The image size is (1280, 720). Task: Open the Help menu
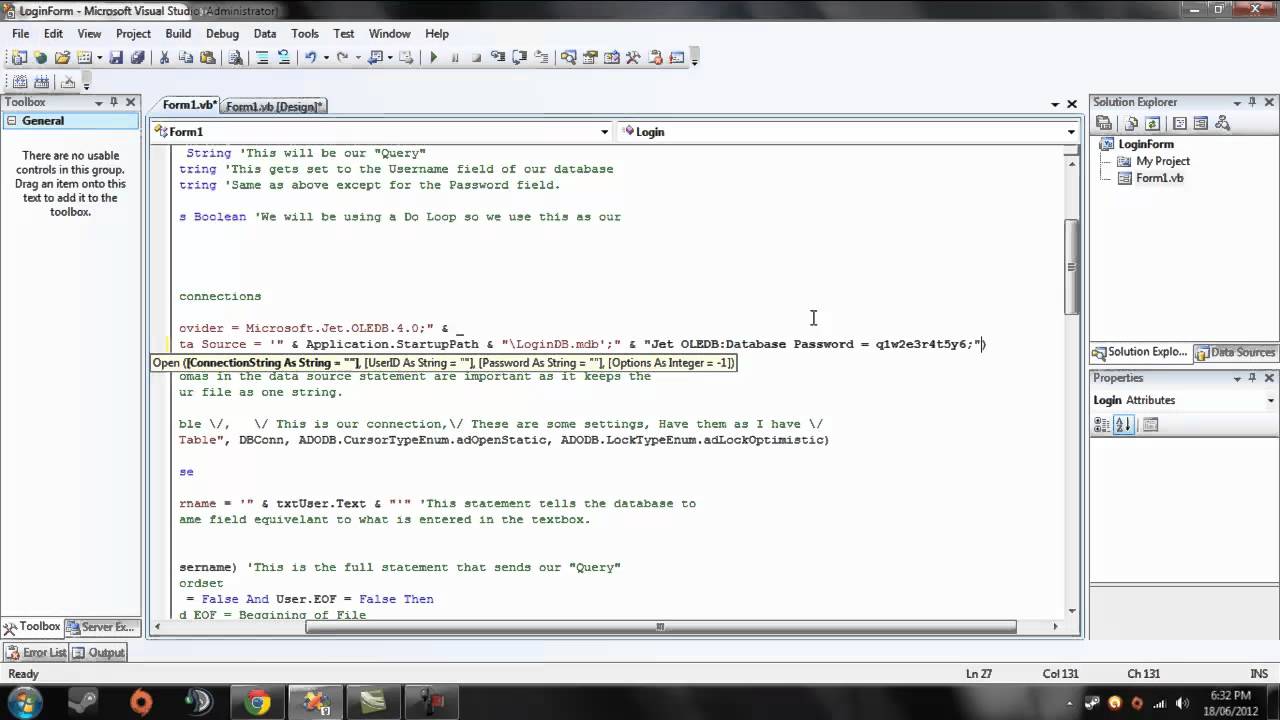point(437,33)
